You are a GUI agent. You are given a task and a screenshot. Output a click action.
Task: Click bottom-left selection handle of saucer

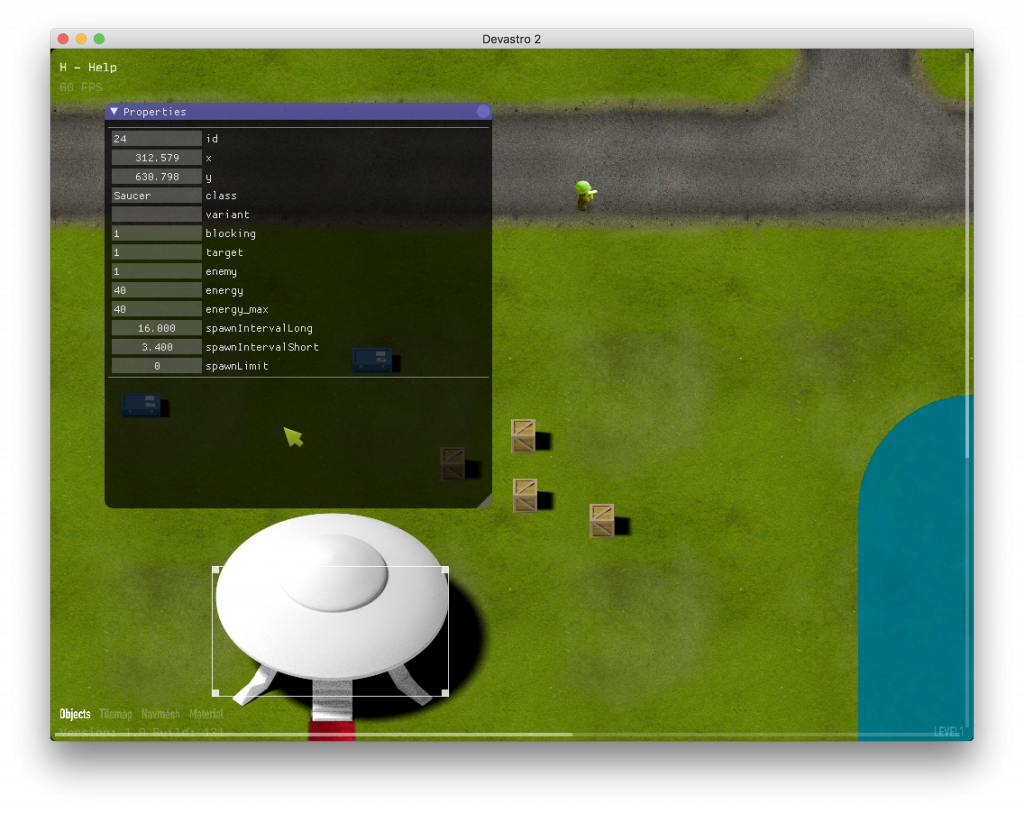pos(216,693)
